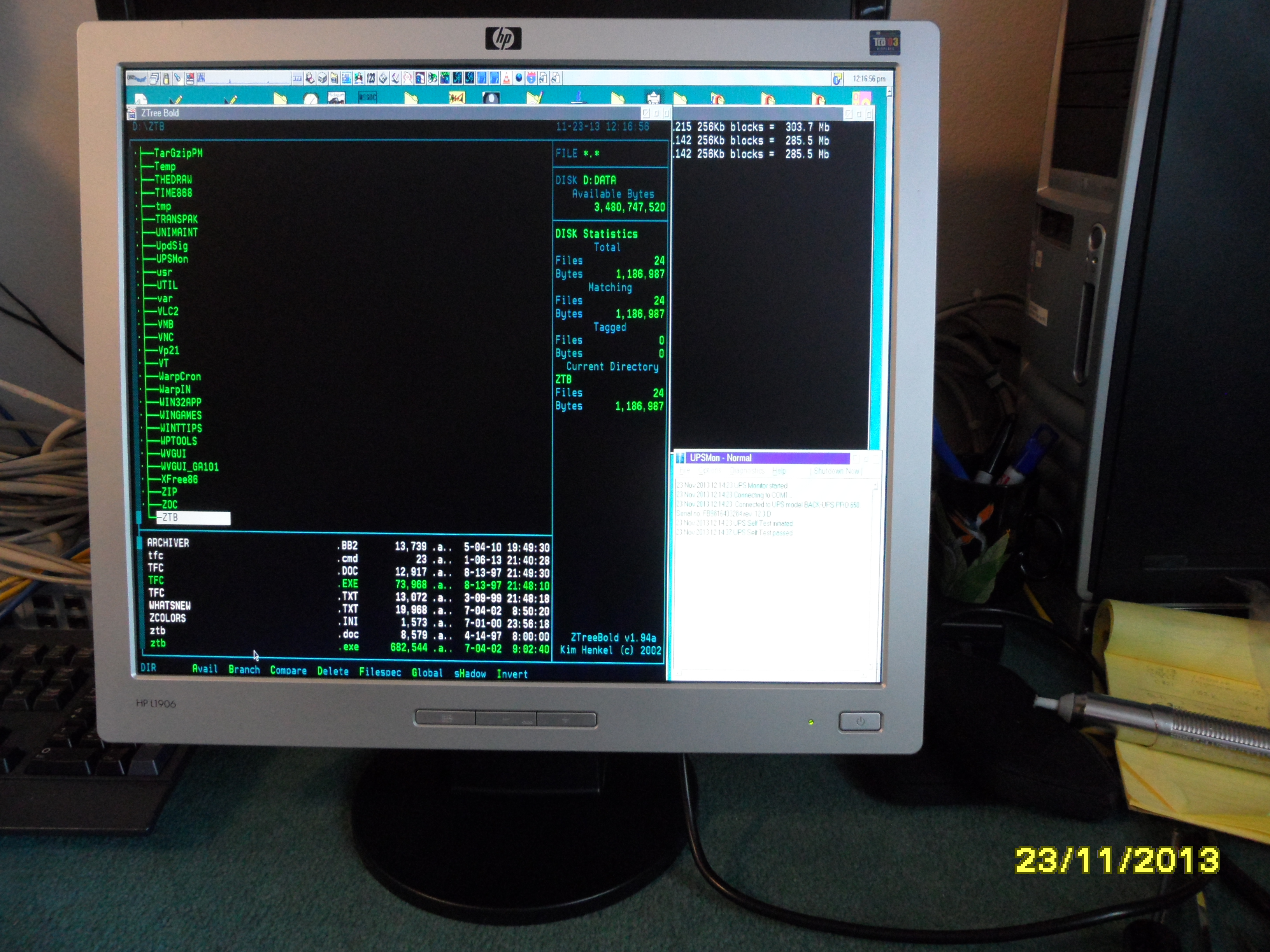Click the 'UPS Monitor started' log line

click(732, 486)
